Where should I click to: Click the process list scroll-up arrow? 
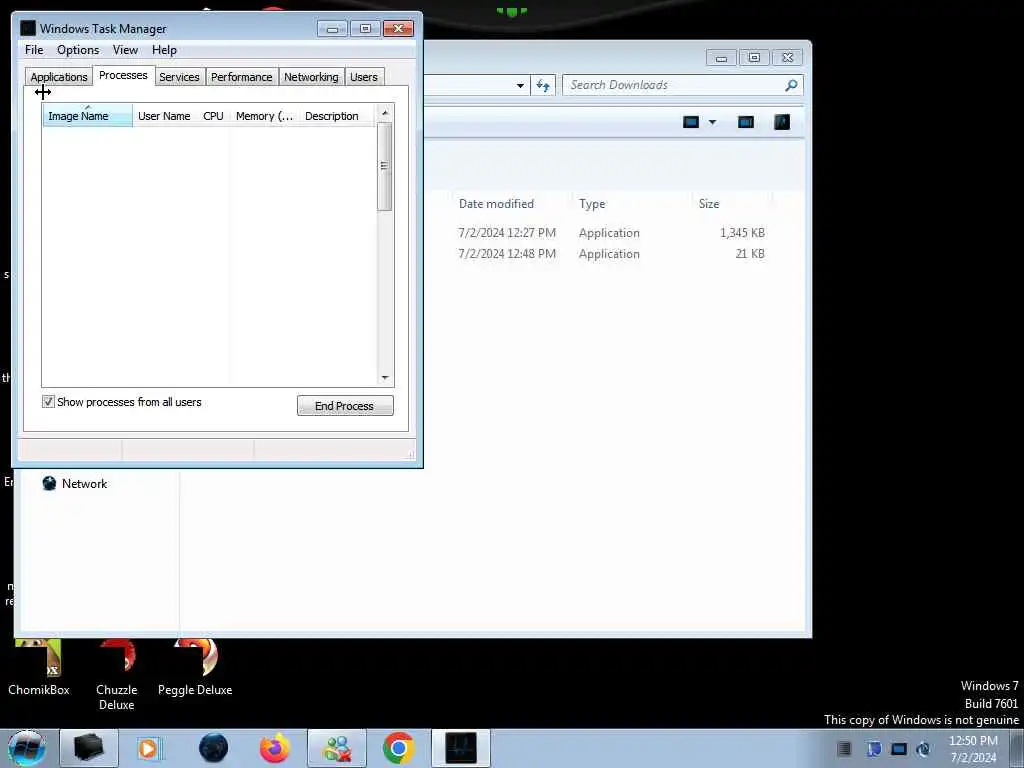385,112
